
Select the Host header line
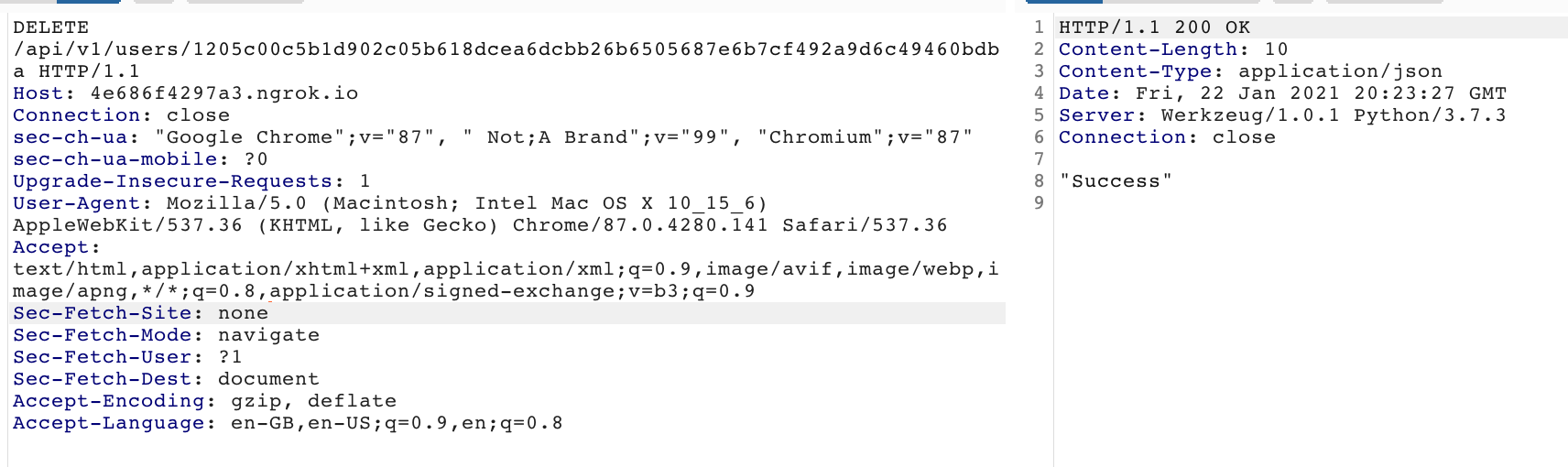click(185, 93)
